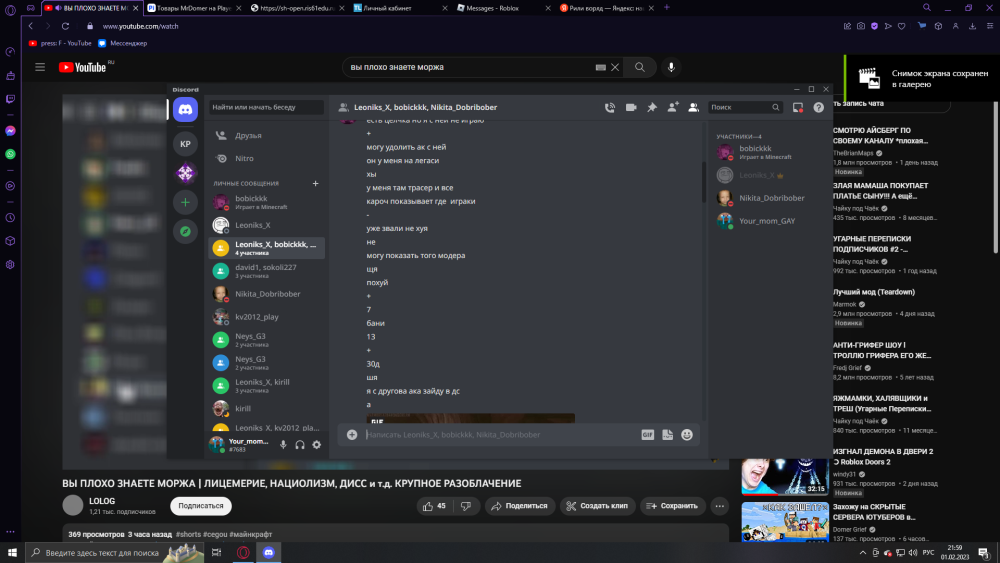This screenshot has height=563, width=1000.
Task: Click the YouTube search magnifier button
Action: coord(640,67)
